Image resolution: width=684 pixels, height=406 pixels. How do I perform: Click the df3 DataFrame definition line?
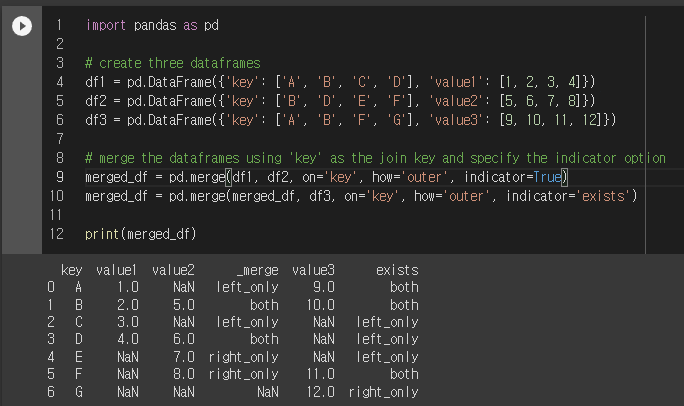point(350,120)
